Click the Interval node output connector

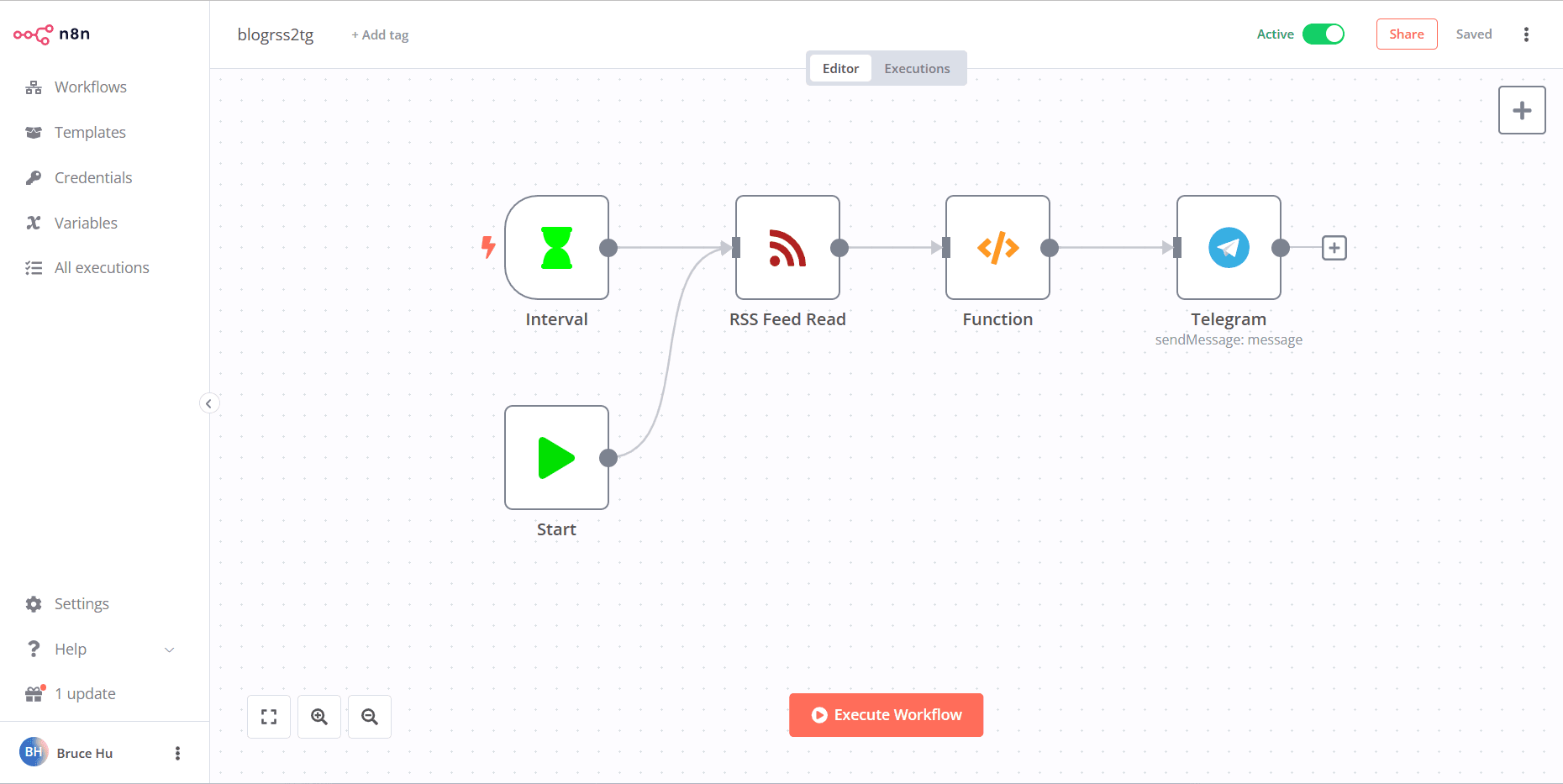(x=608, y=248)
